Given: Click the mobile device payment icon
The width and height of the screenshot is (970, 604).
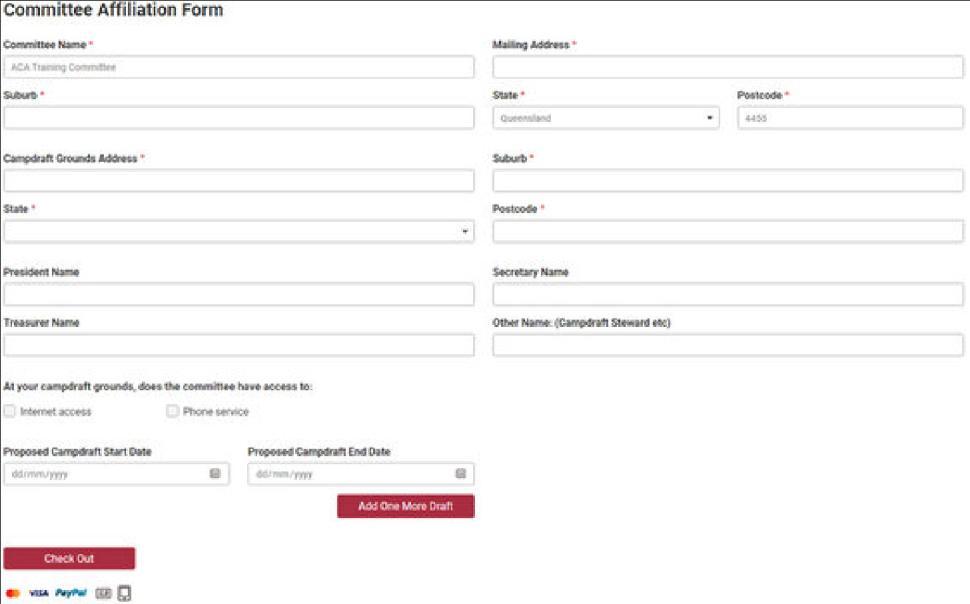Looking at the screenshot, I should point(124,593).
